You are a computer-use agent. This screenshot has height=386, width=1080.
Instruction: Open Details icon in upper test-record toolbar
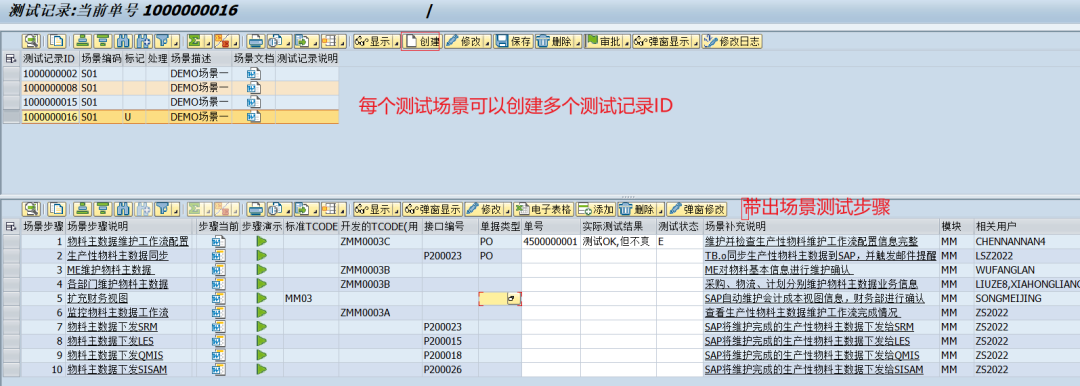tap(32, 41)
